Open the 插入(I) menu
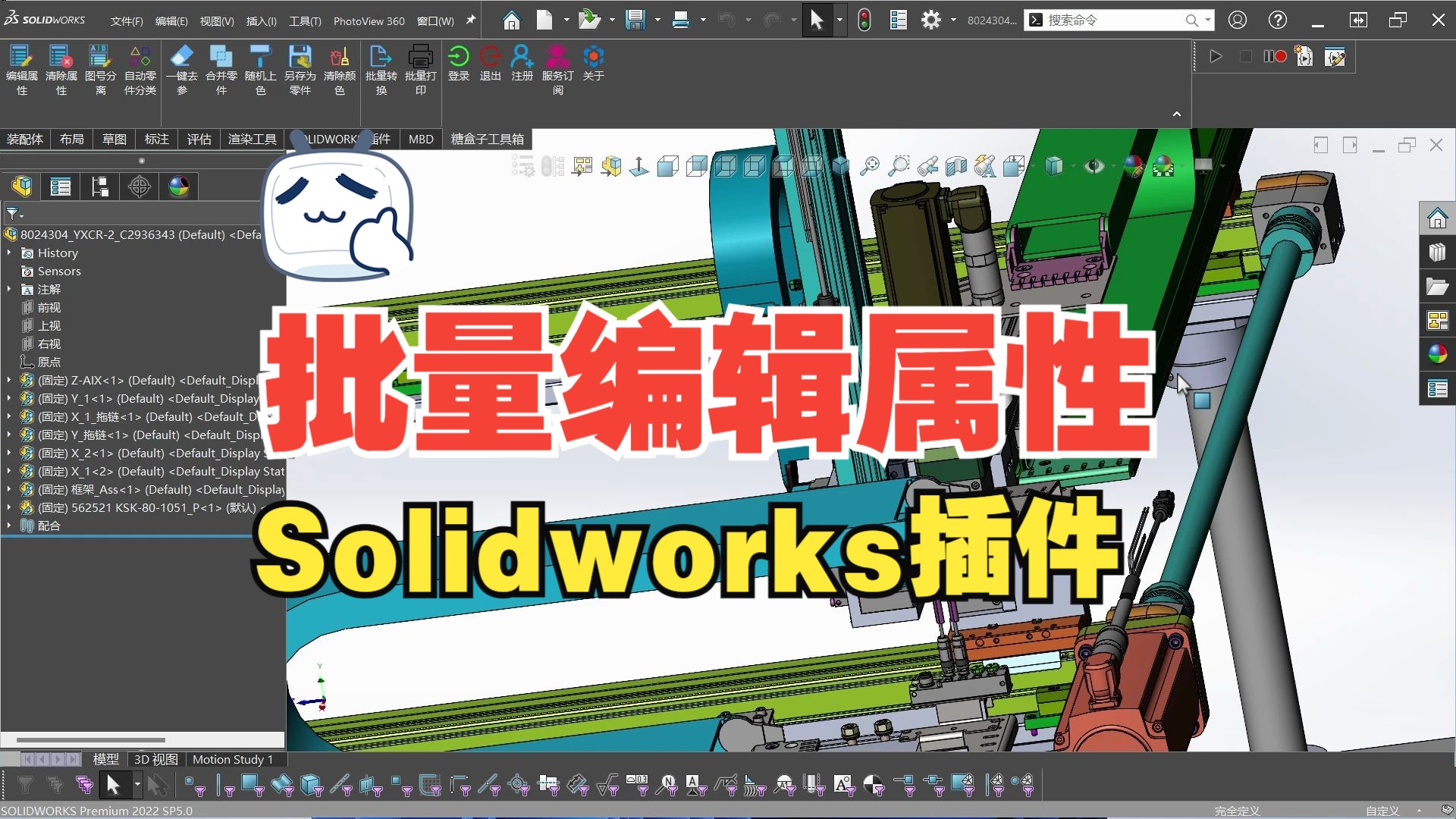1456x819 pixels. pos(261,20)
